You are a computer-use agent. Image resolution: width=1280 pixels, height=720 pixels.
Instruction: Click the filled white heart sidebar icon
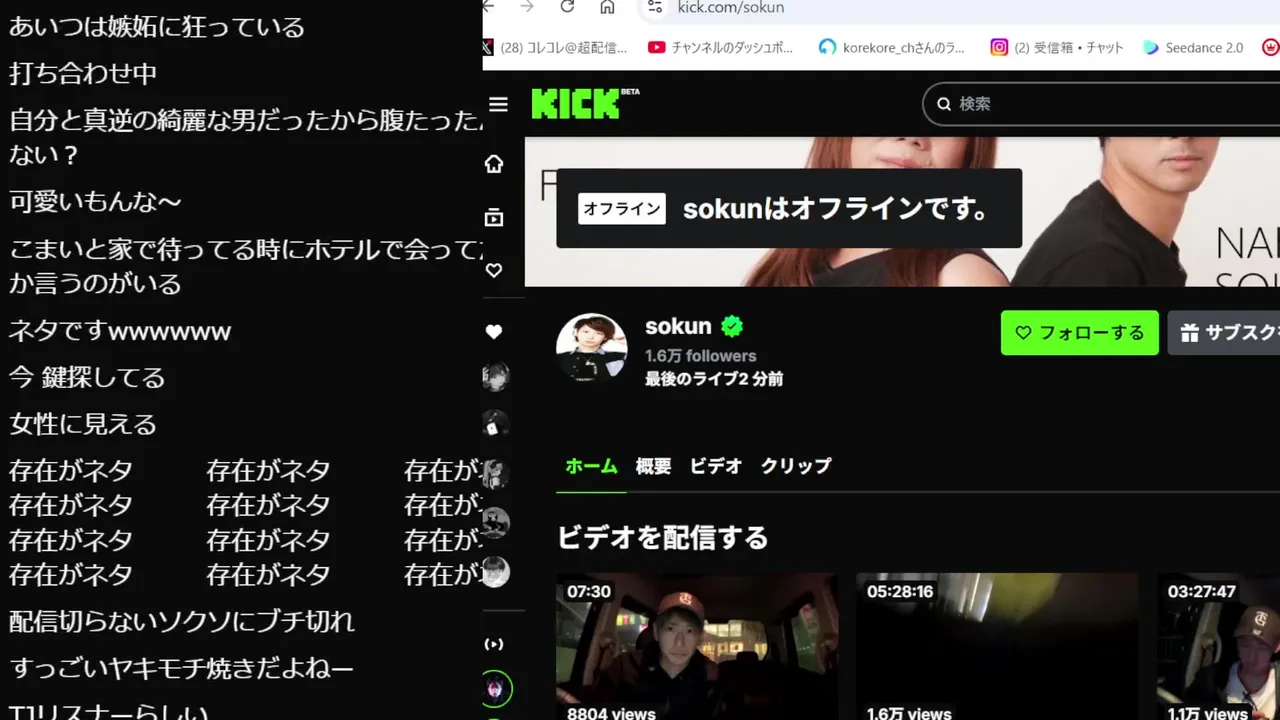tap(494, 332)
